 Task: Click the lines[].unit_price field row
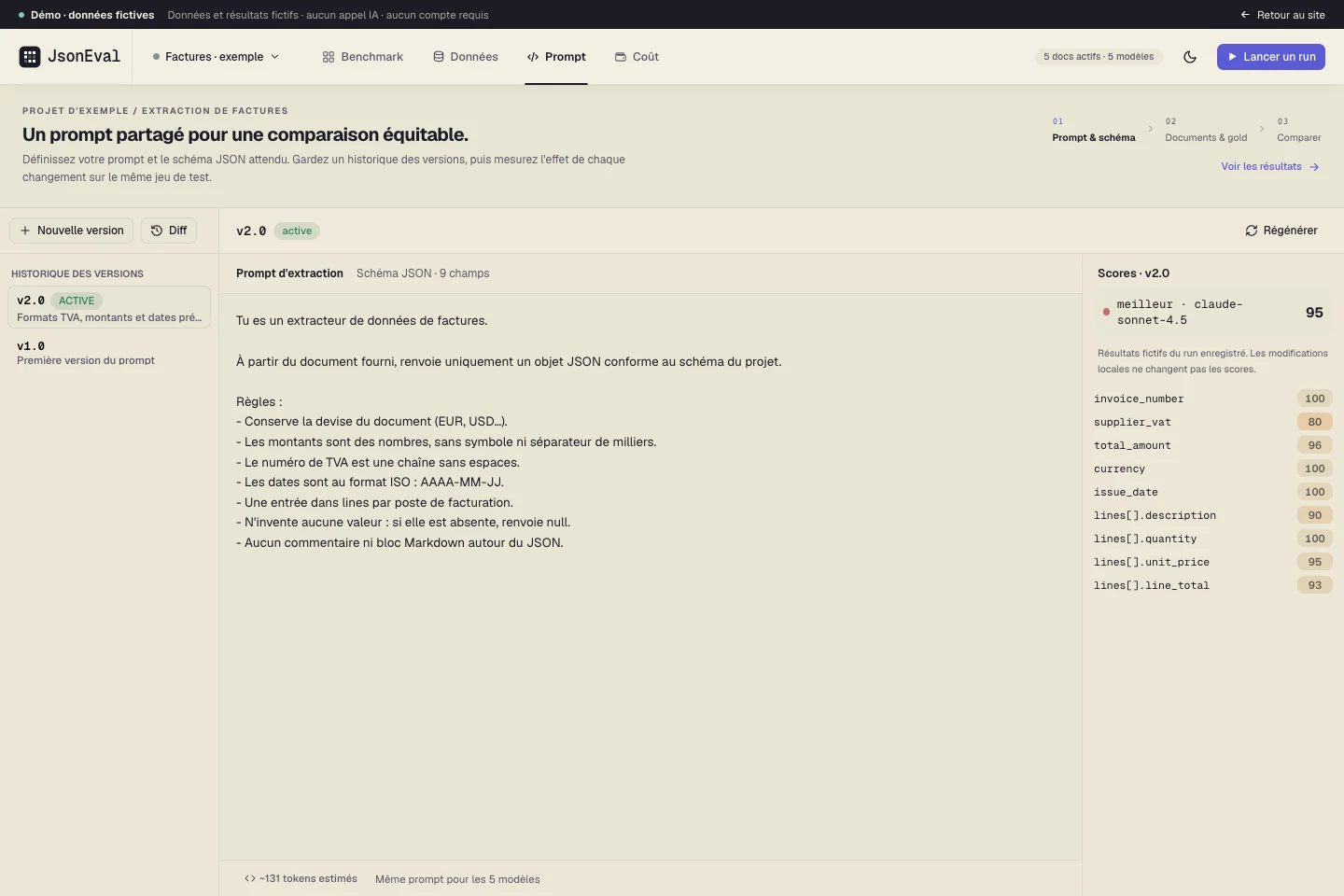pyautogui.click(x=1213, y=562)
